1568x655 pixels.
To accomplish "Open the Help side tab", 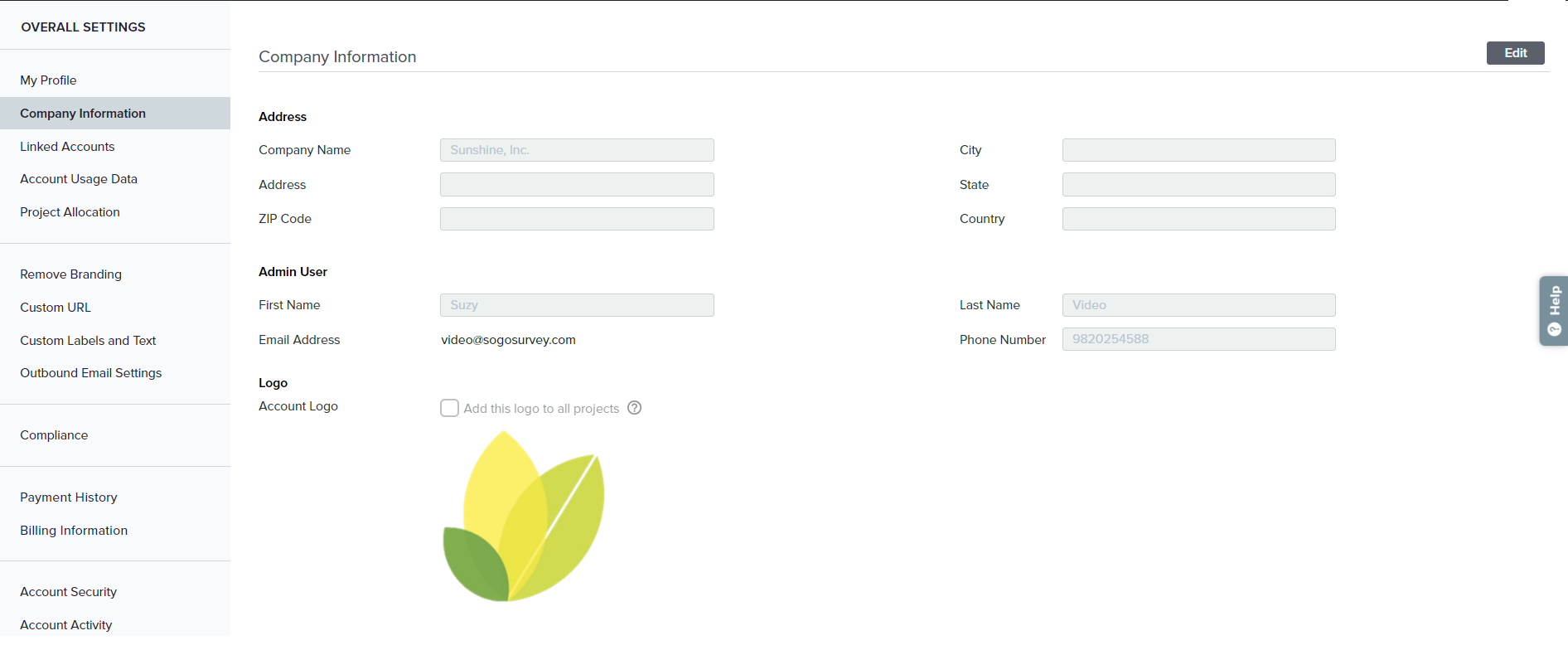I will pos(1553,311).
